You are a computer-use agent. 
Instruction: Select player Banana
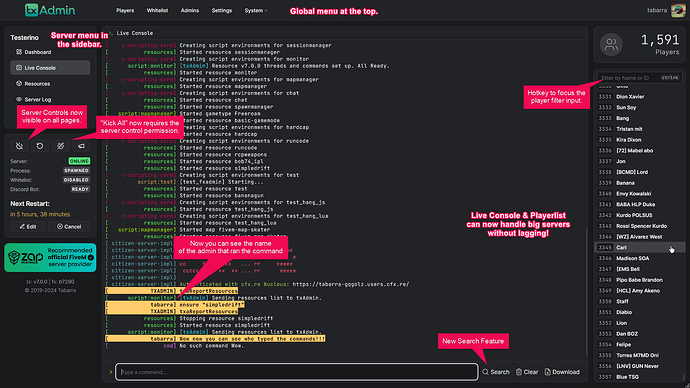tap(639, 183)
